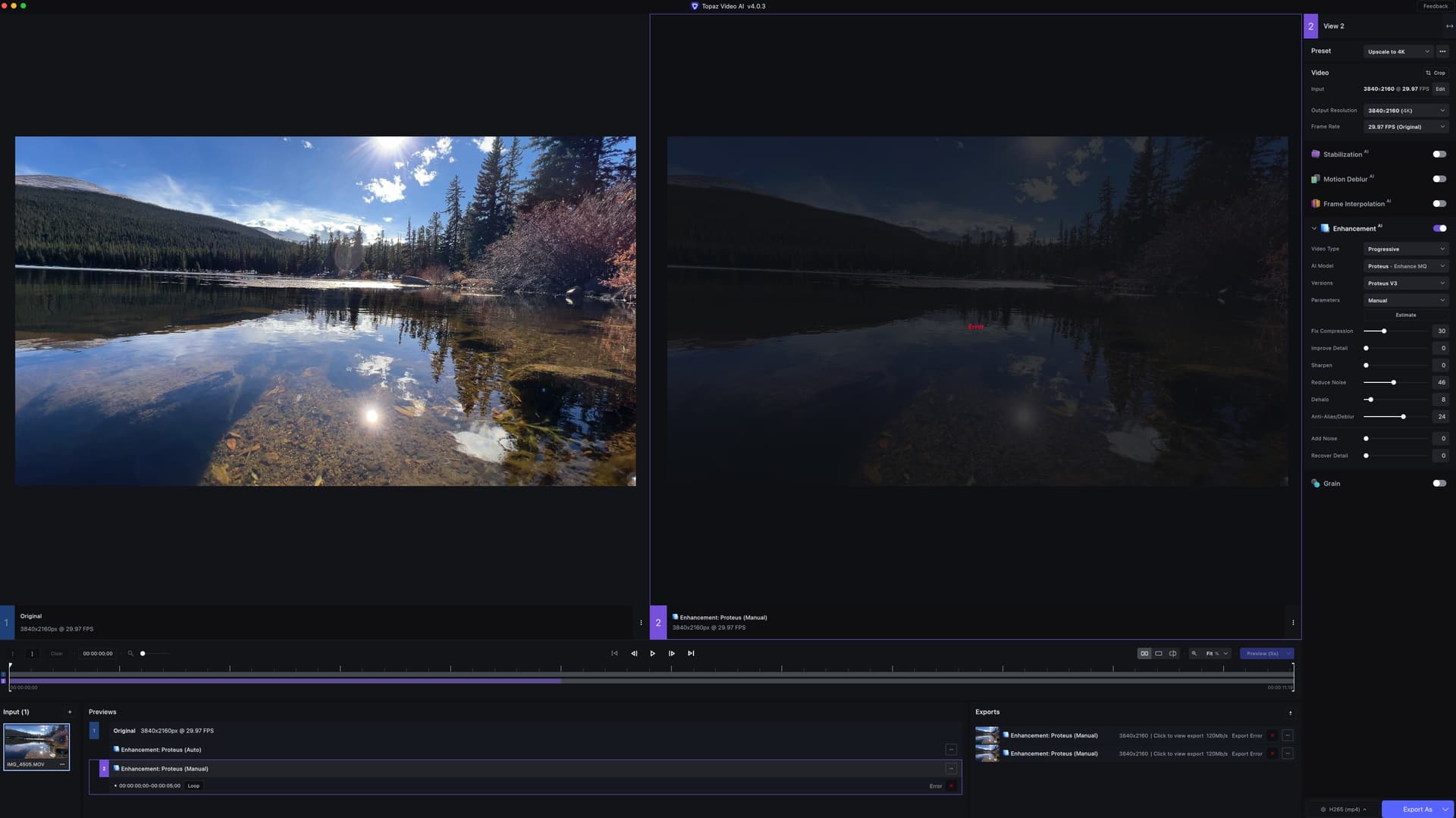
Task: Click the Crop button
Action: coord(1435,73)
